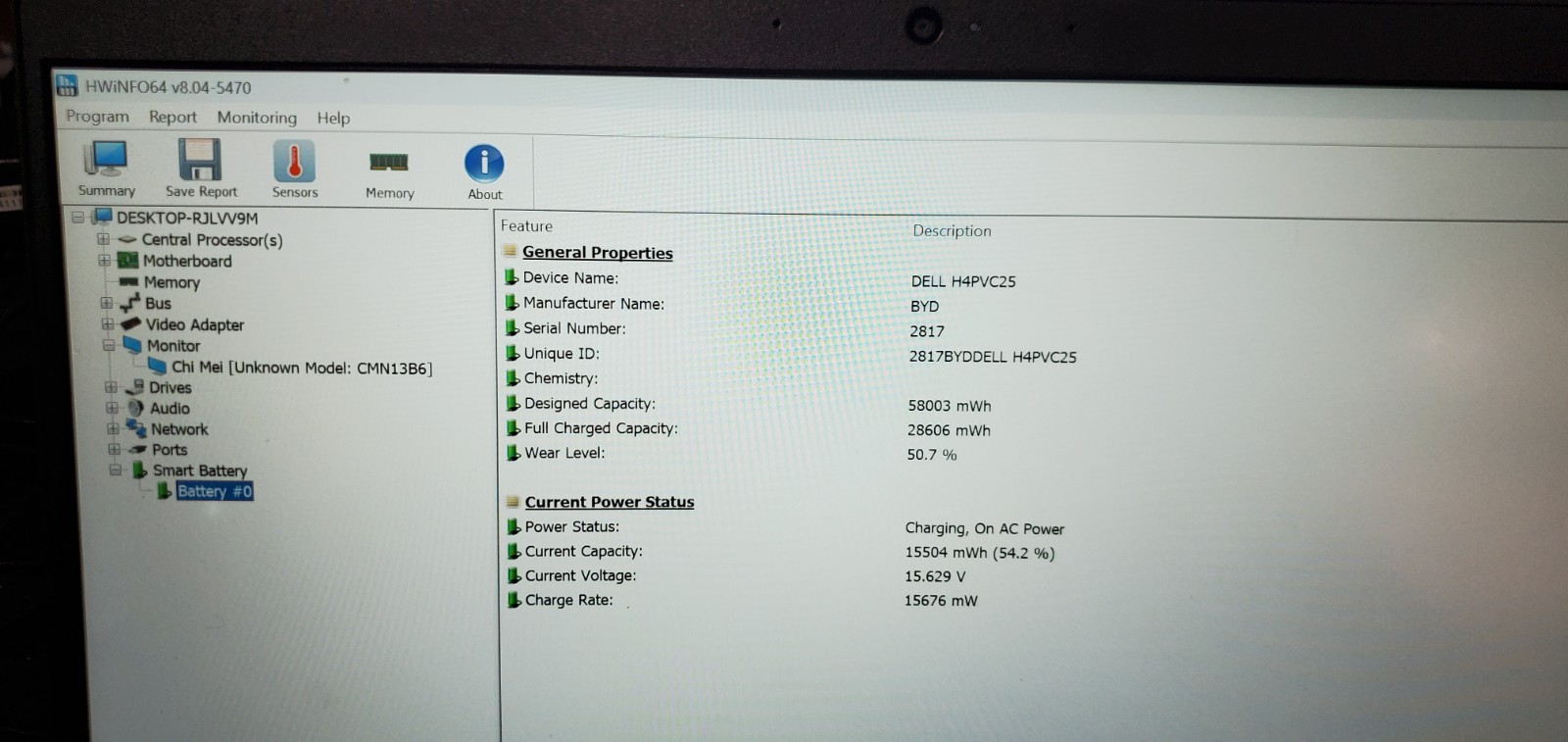Screen dimensions: 1568x742
Task: Expand the Network tree node
Action: (113, 428)
